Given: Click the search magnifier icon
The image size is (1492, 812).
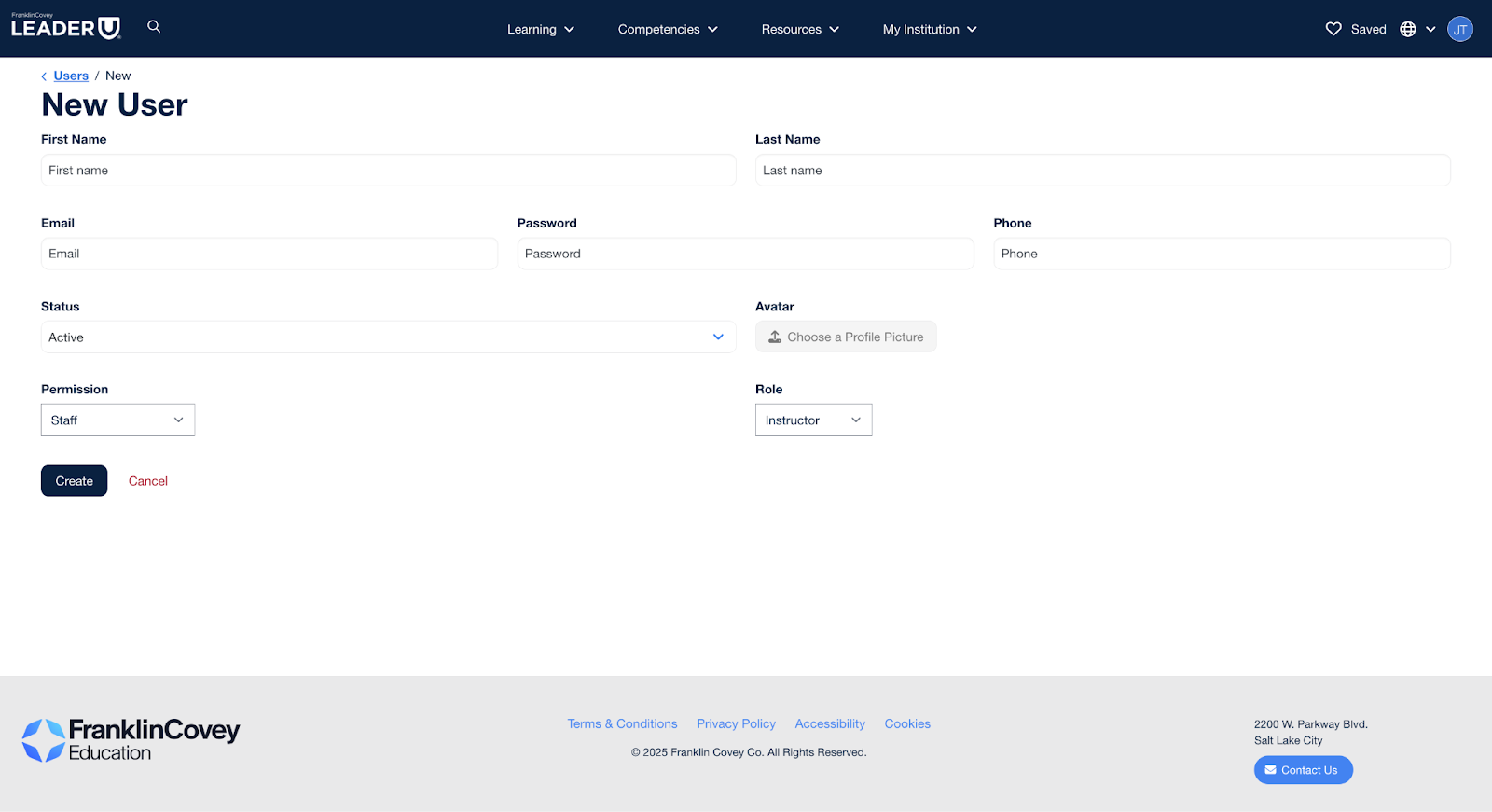Looking at the screenshot, I should 154,27.
